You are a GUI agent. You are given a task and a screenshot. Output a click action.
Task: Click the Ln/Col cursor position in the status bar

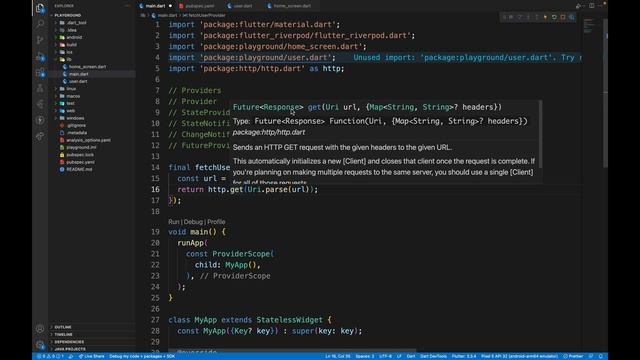(x=338, y=356)
